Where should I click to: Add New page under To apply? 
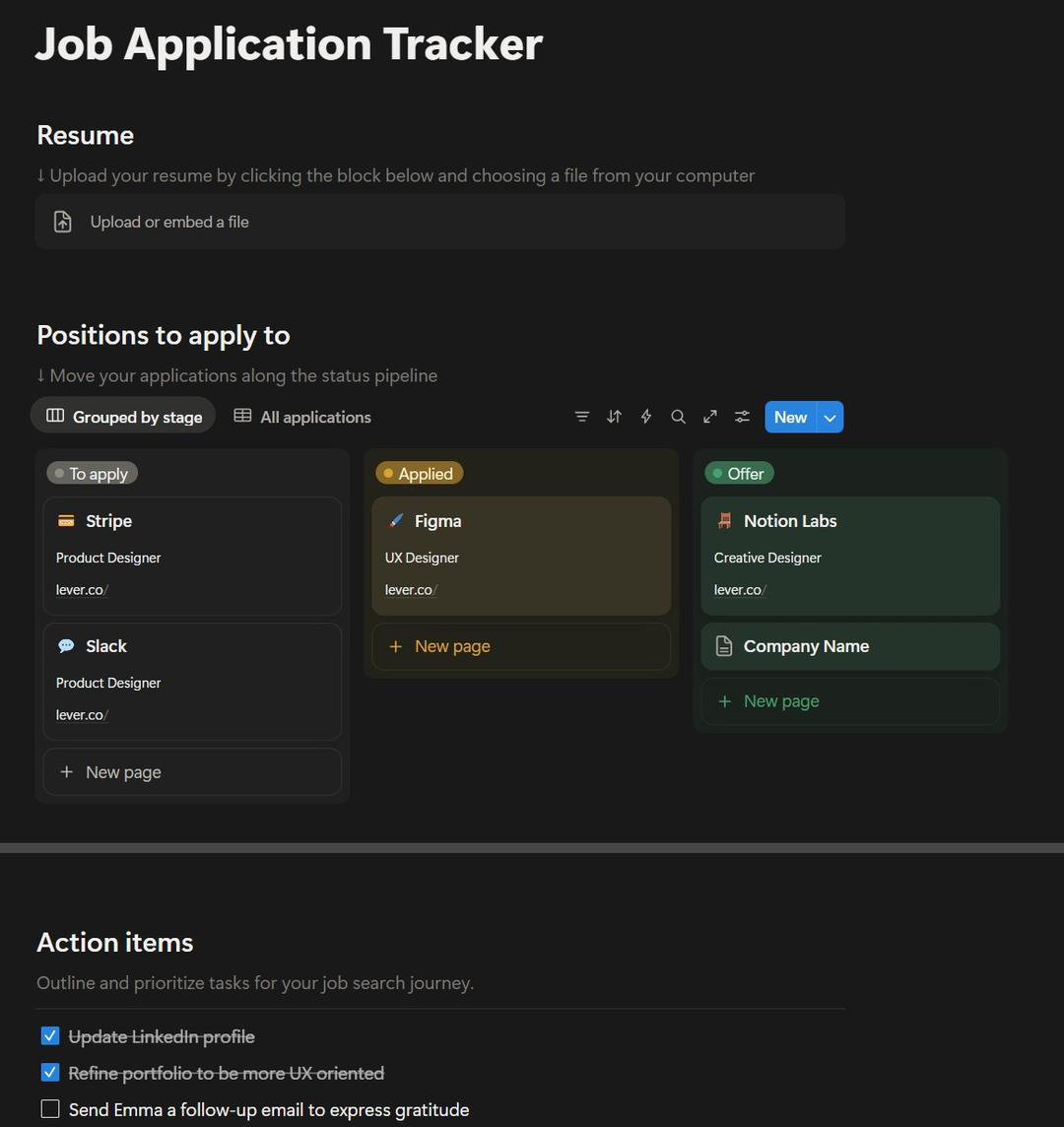click(x=192, y=772)
